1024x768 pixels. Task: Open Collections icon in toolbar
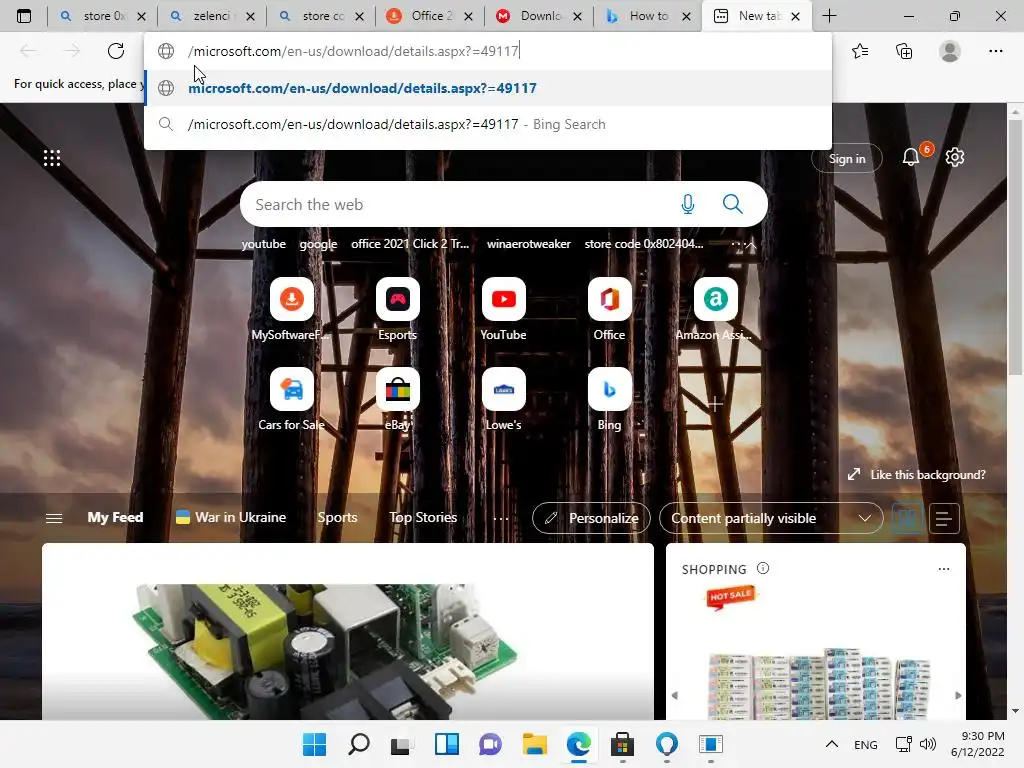click(904, 51)
